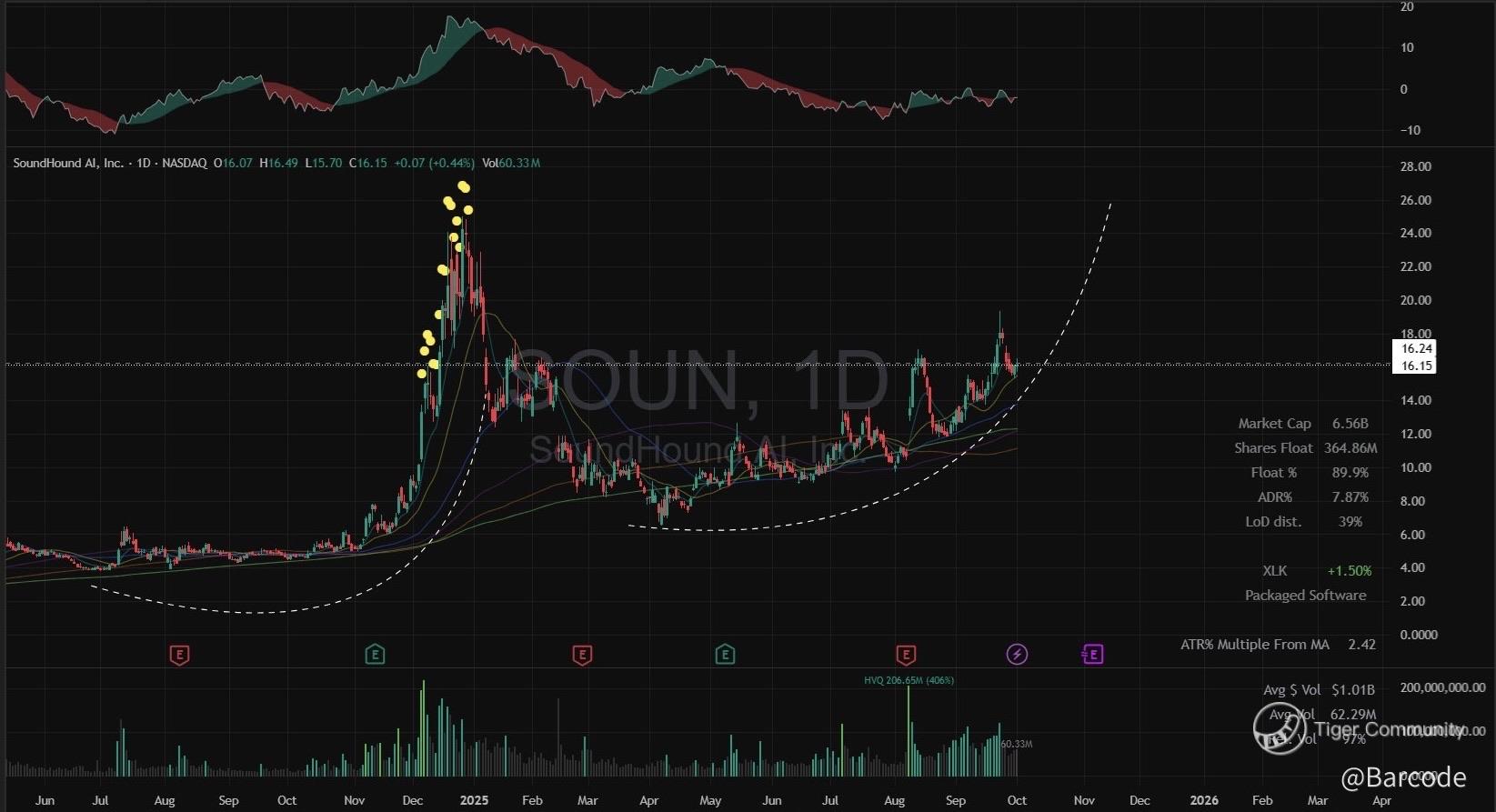Click the +0.07 (+0.44%) change readout

(434, 164)
